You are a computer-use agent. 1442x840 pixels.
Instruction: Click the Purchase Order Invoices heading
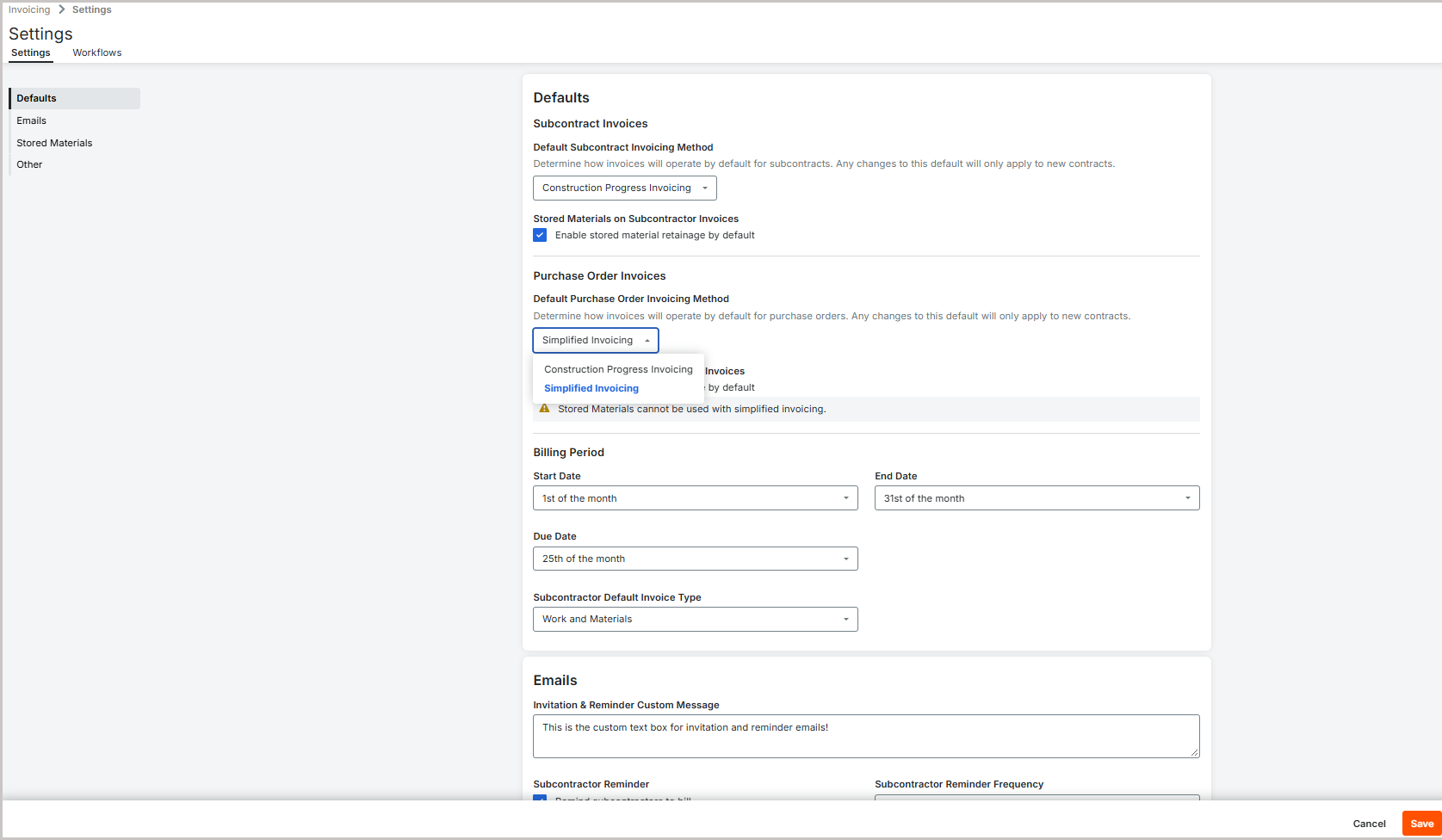pos(599,276)
